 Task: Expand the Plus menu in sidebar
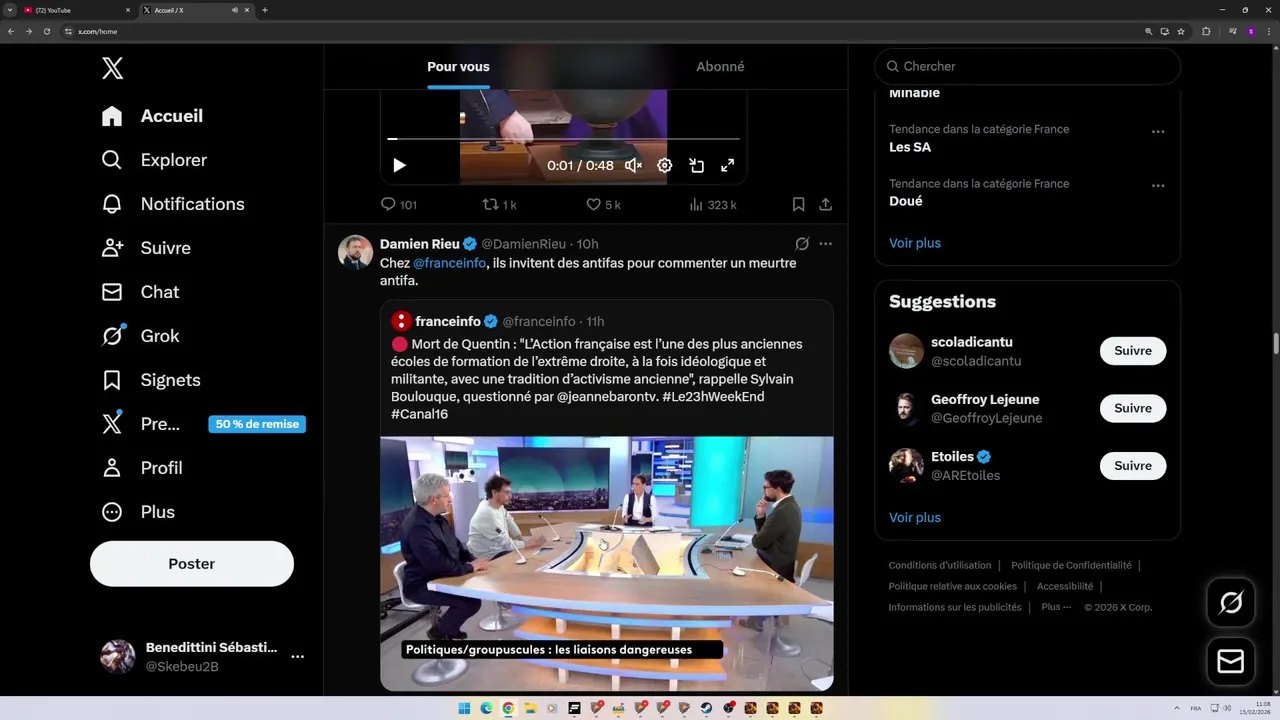[x=138, y=512]
